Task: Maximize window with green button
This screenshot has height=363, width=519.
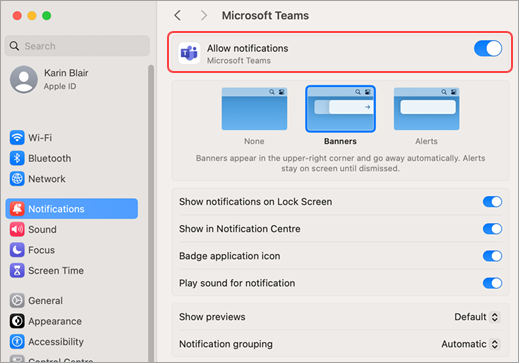Action: click(x=47, y=16)
